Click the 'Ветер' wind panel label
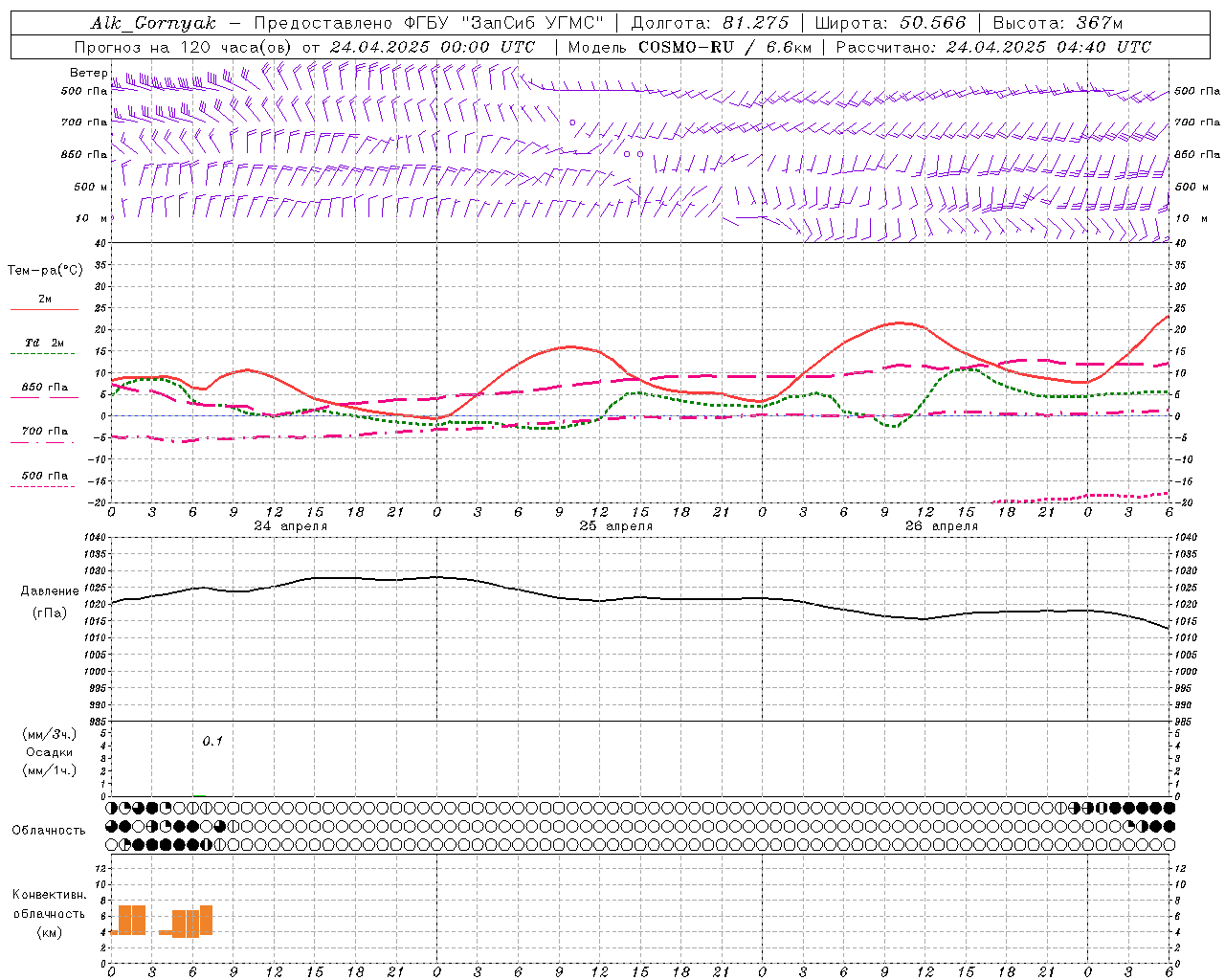Image resolution: width=1225 pixels, height=980 pixels. pos(88,73)
